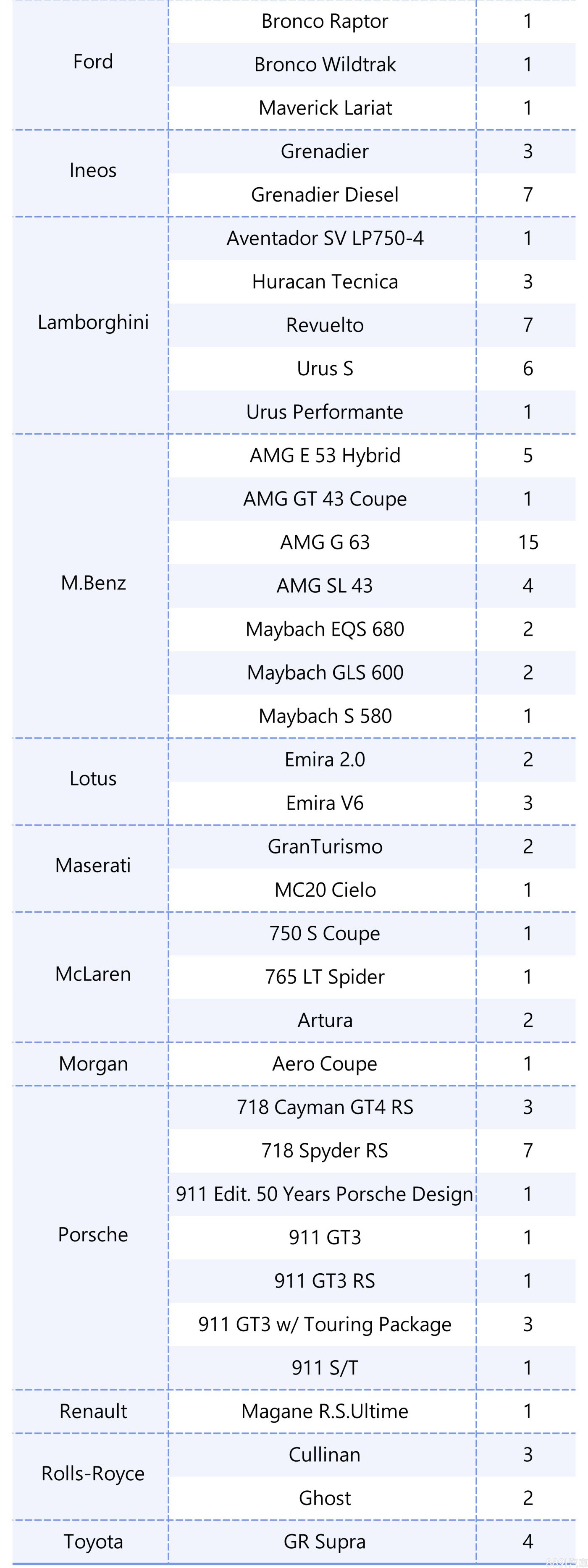This screenshot has width=588, height=1568.
Task: Select the Emira V6 model name
Action: click(324, 803)
